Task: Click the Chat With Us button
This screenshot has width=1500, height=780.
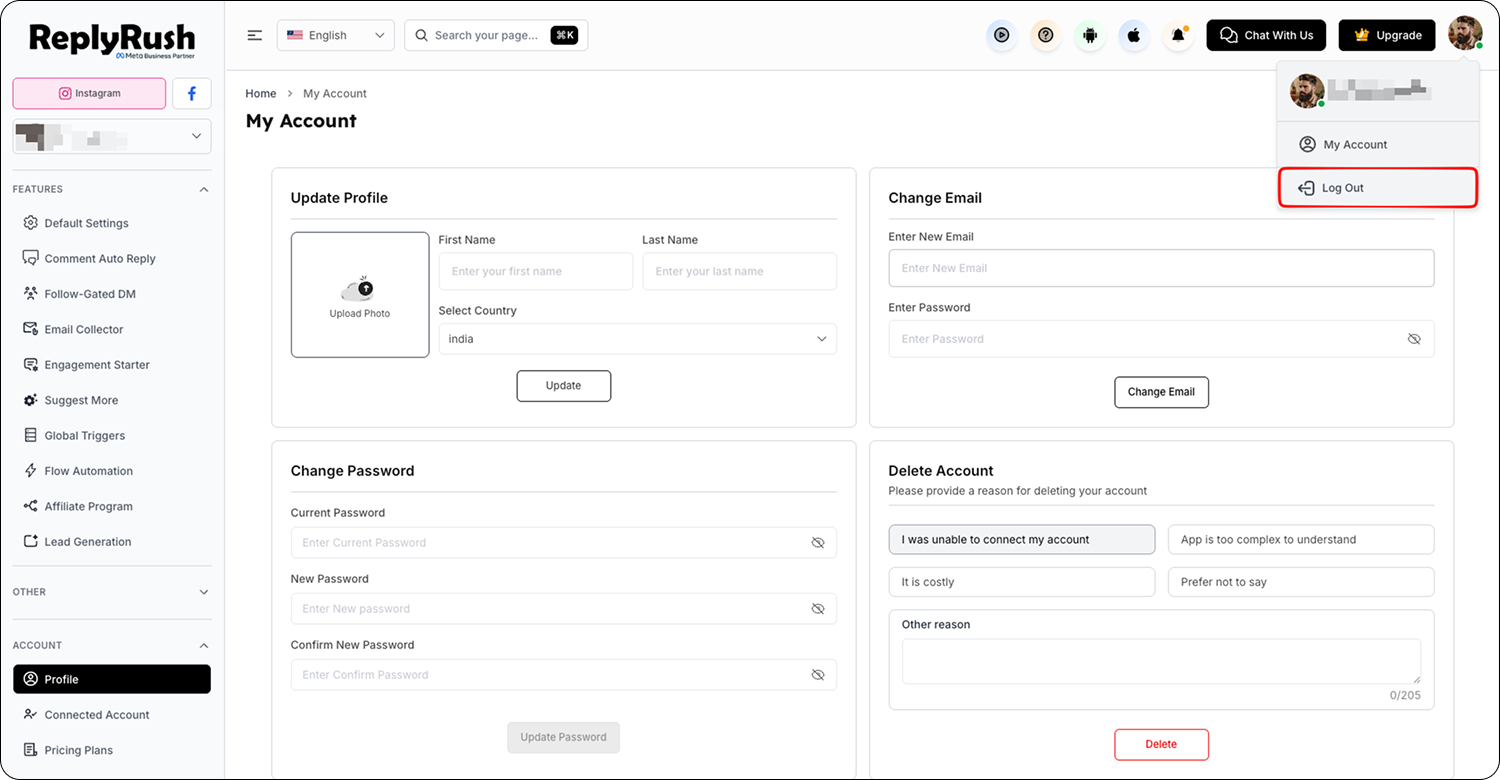Action: click(x=1266, y=35)
